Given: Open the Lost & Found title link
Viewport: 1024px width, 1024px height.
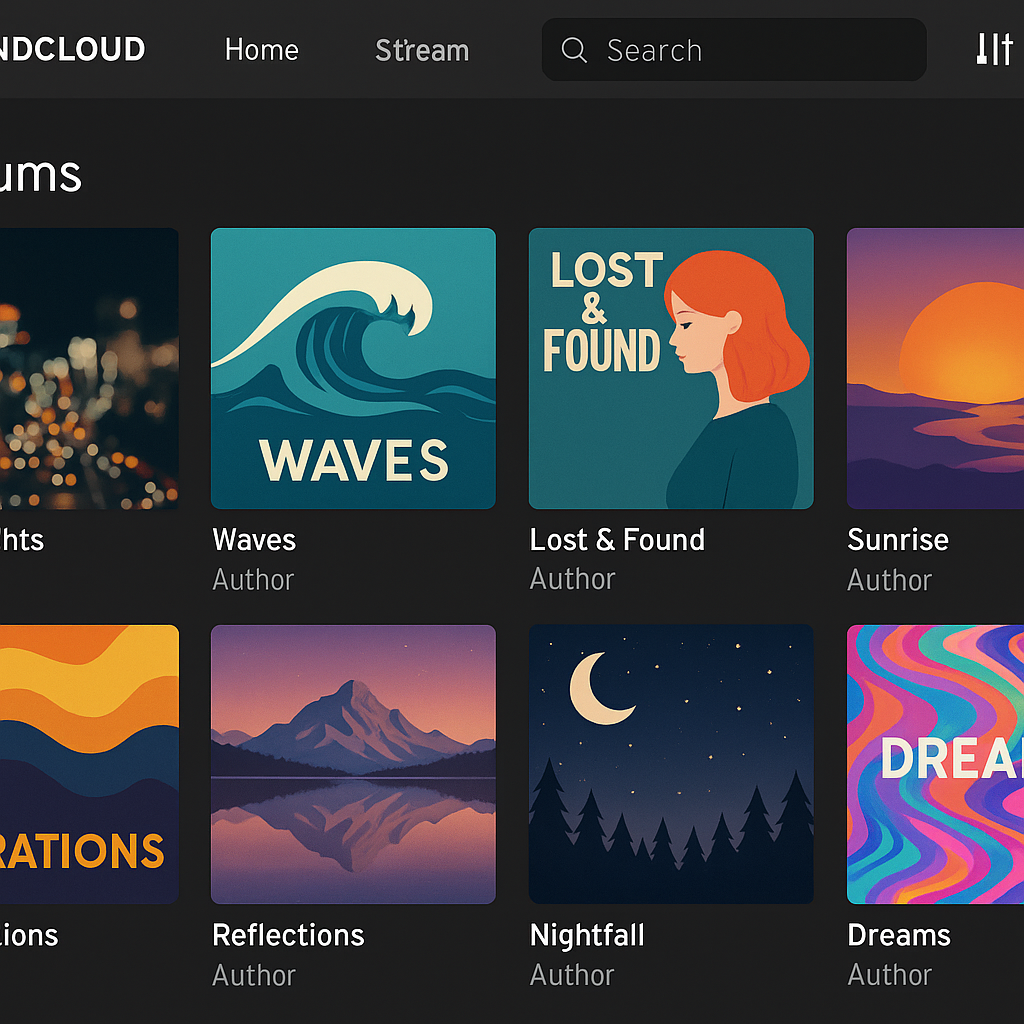Looking at the screenshot, I should point(617,540).
